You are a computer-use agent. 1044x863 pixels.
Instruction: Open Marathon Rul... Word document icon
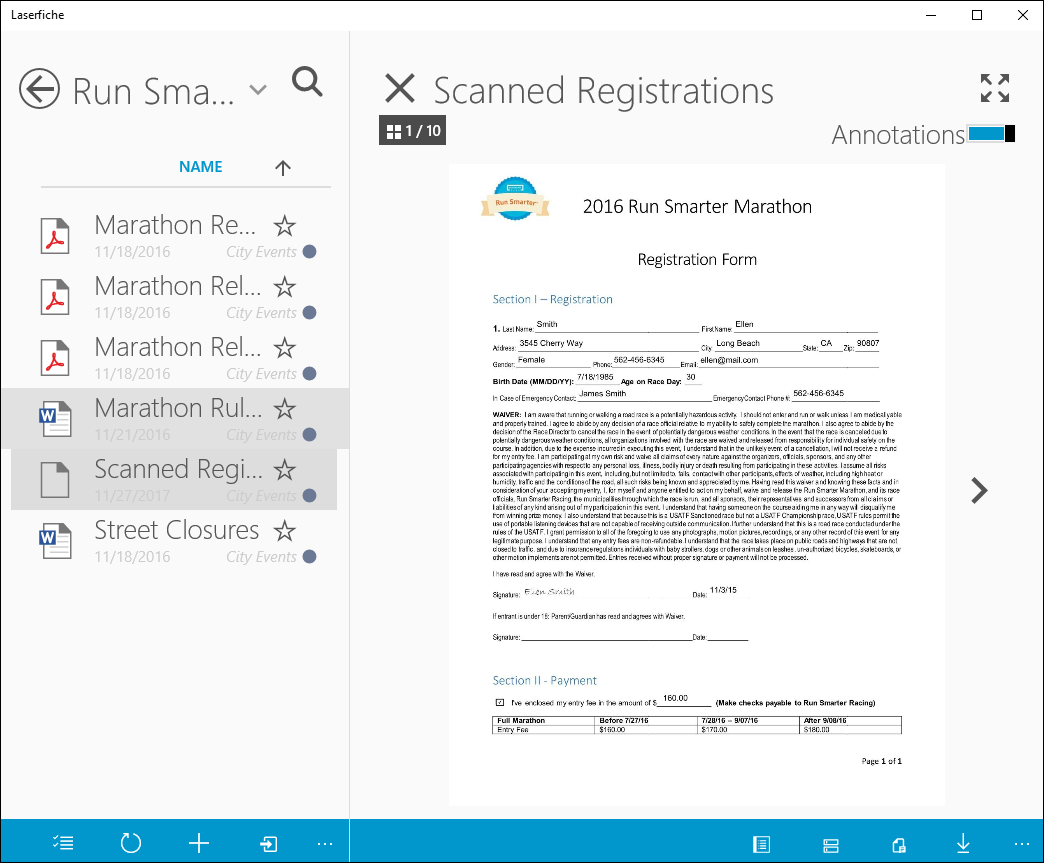55,419
